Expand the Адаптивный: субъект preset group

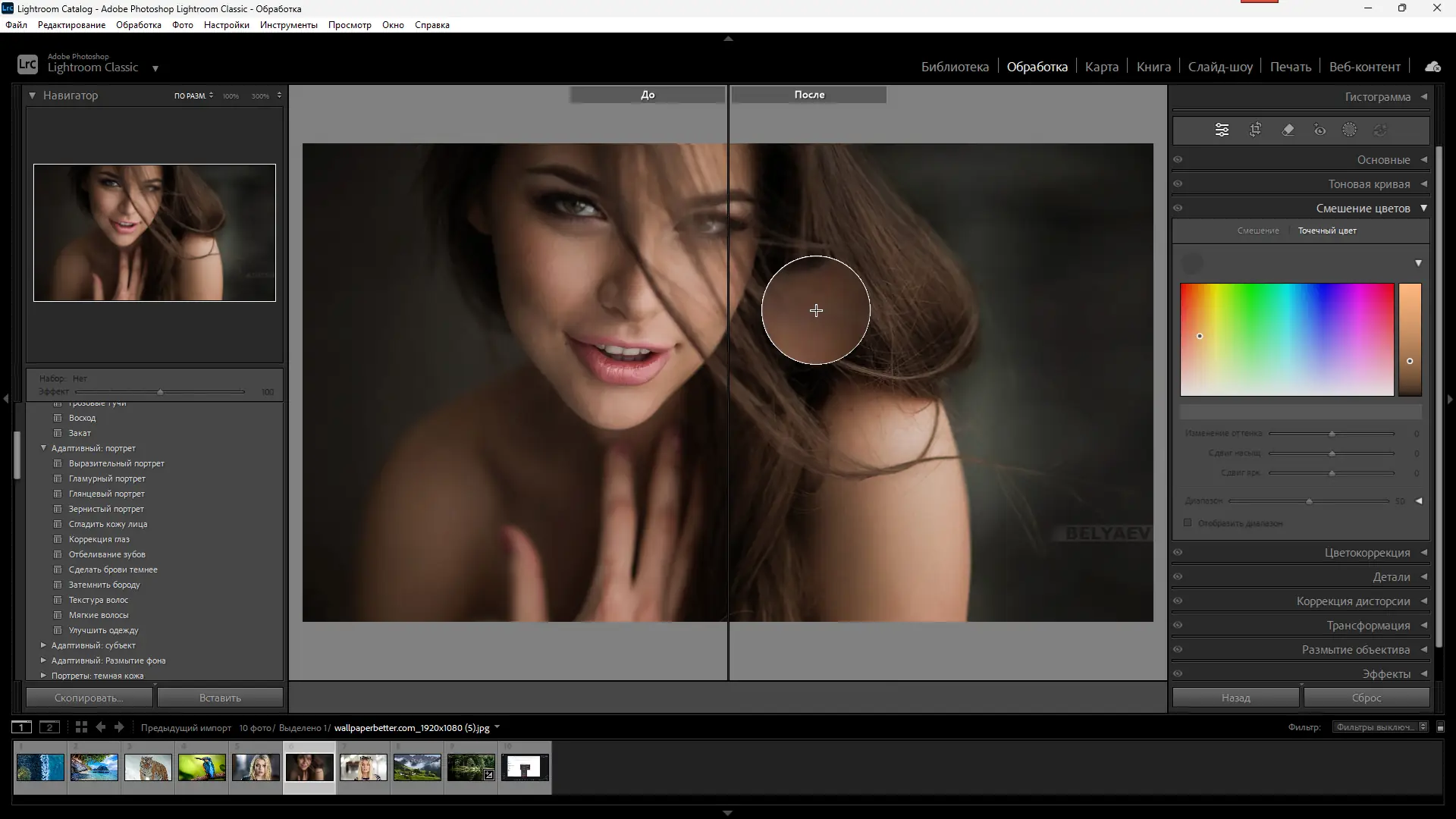[x=43, y=645]
